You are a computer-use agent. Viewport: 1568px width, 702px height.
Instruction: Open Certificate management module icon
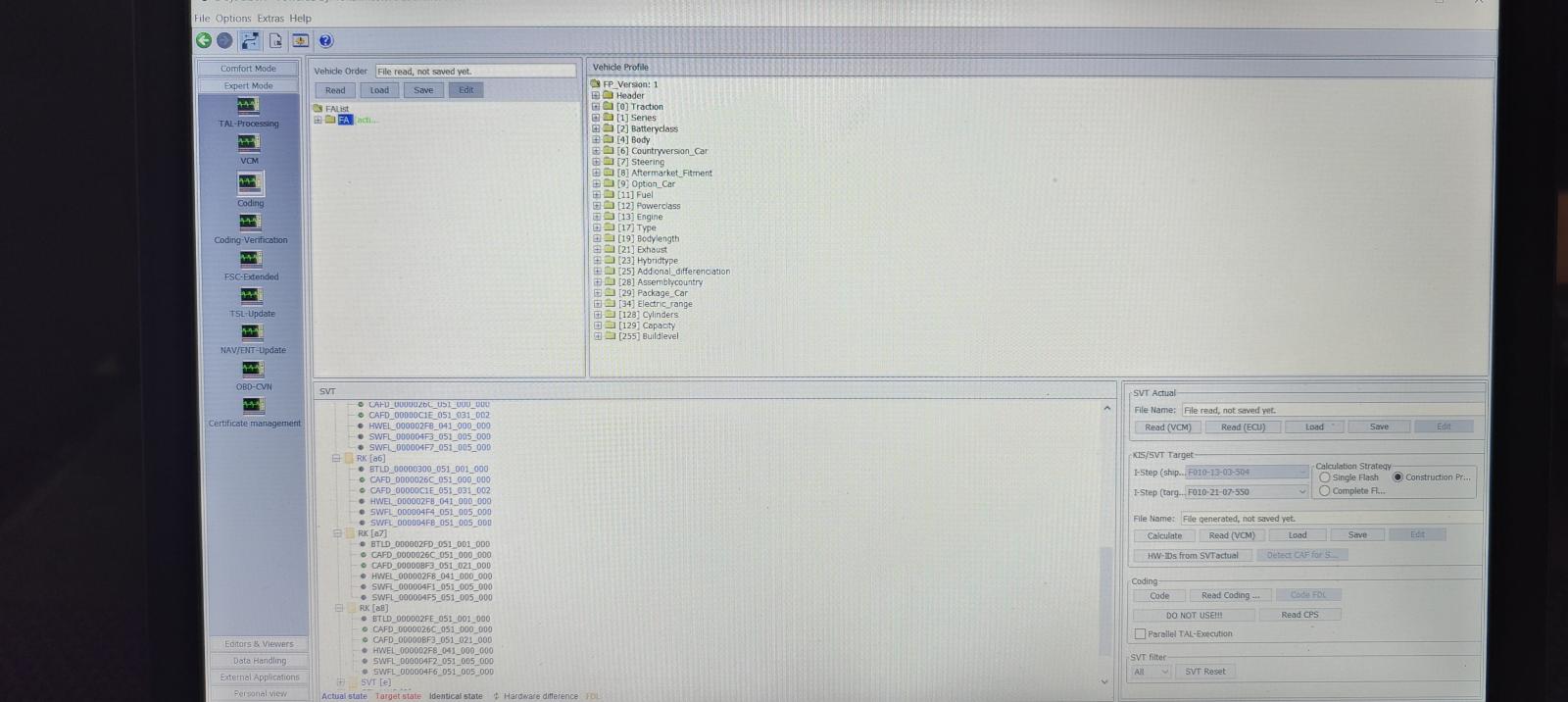pyautogui.click(x=253, y=406)
